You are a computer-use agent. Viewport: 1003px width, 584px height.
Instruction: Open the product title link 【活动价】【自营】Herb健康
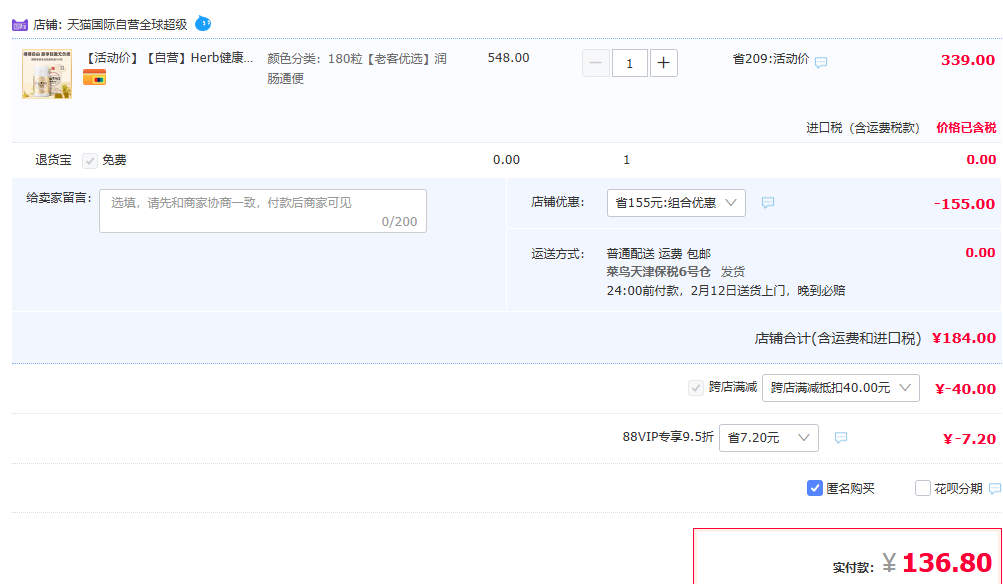click(x=169, y=58)
